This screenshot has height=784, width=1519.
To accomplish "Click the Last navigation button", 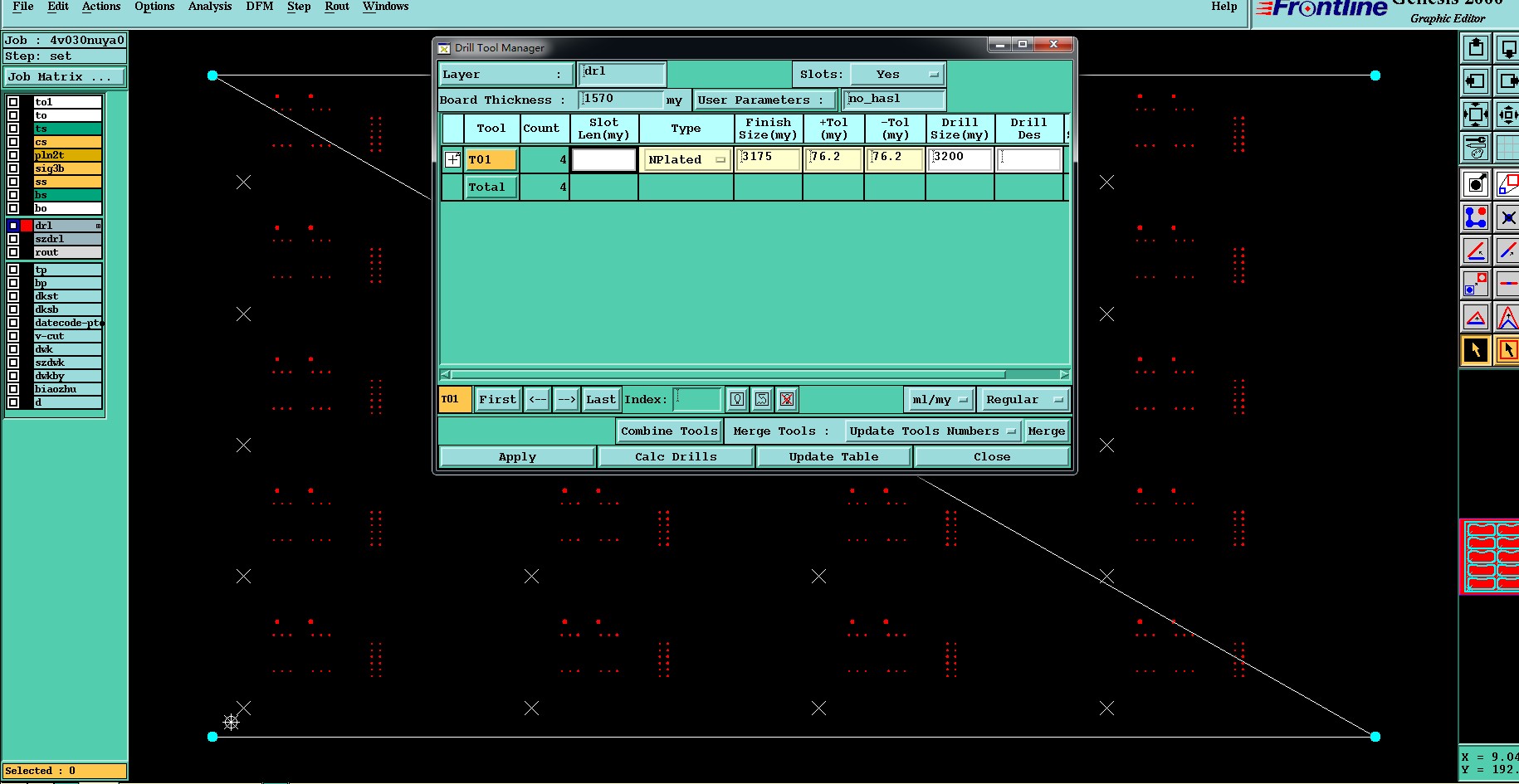I will (601, 399).
